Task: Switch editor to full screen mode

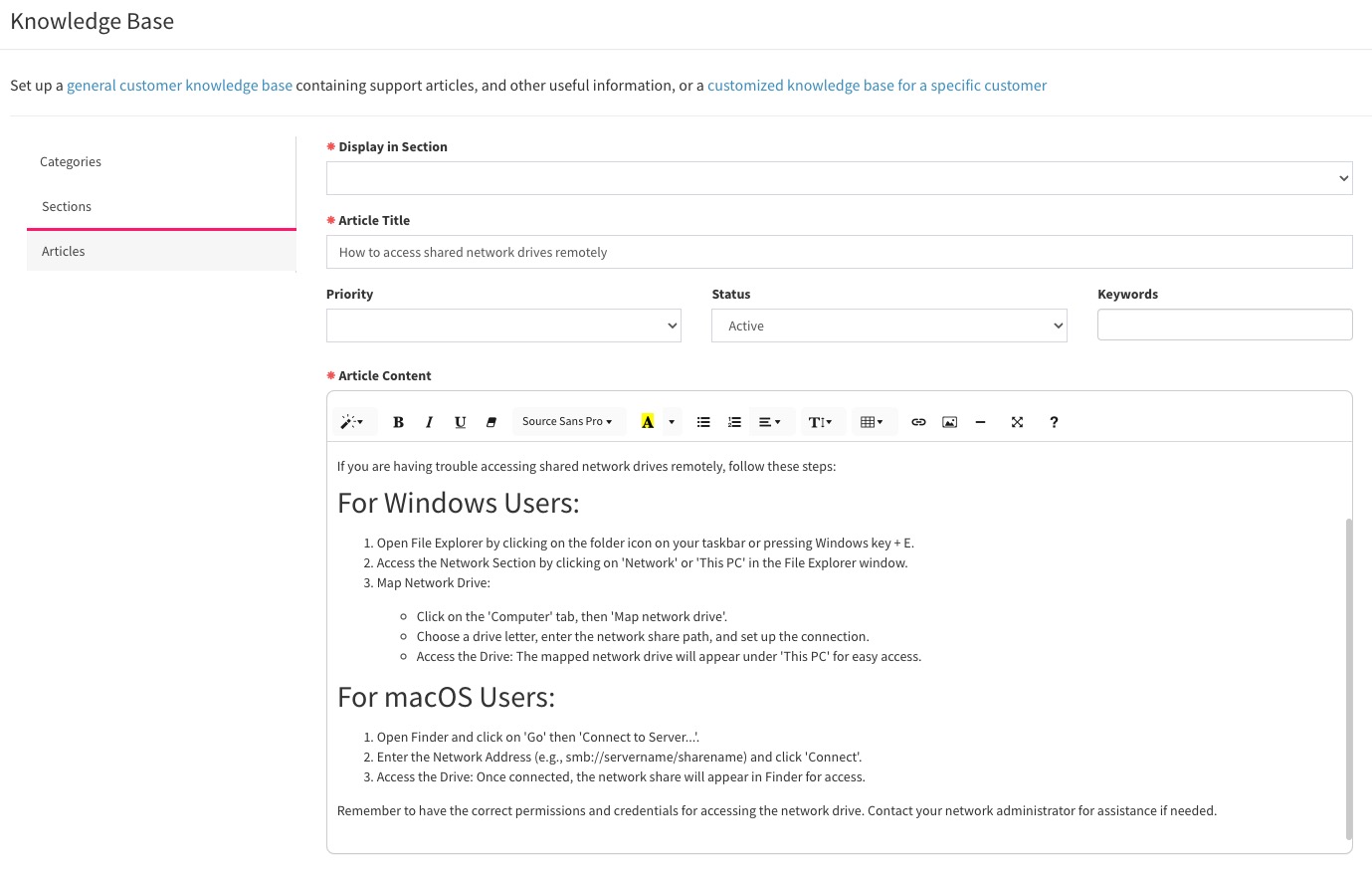Action: pos(1017,422)
